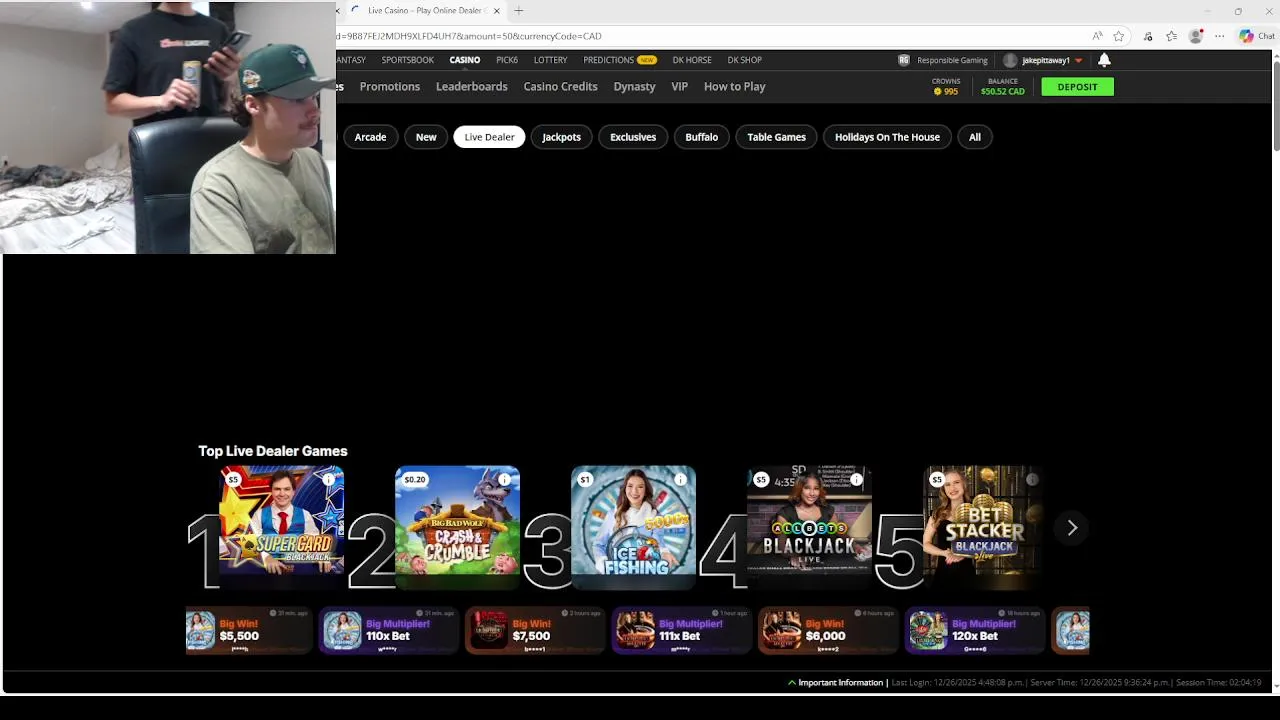This screenshot has width=1280, height=720.
Task: Select Holidays On The House pill
Action: click(x=887, y=137)
